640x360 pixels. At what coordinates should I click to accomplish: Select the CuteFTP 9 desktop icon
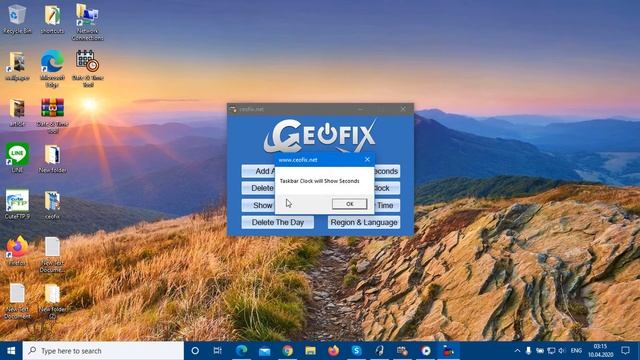[x=17, y=204]
